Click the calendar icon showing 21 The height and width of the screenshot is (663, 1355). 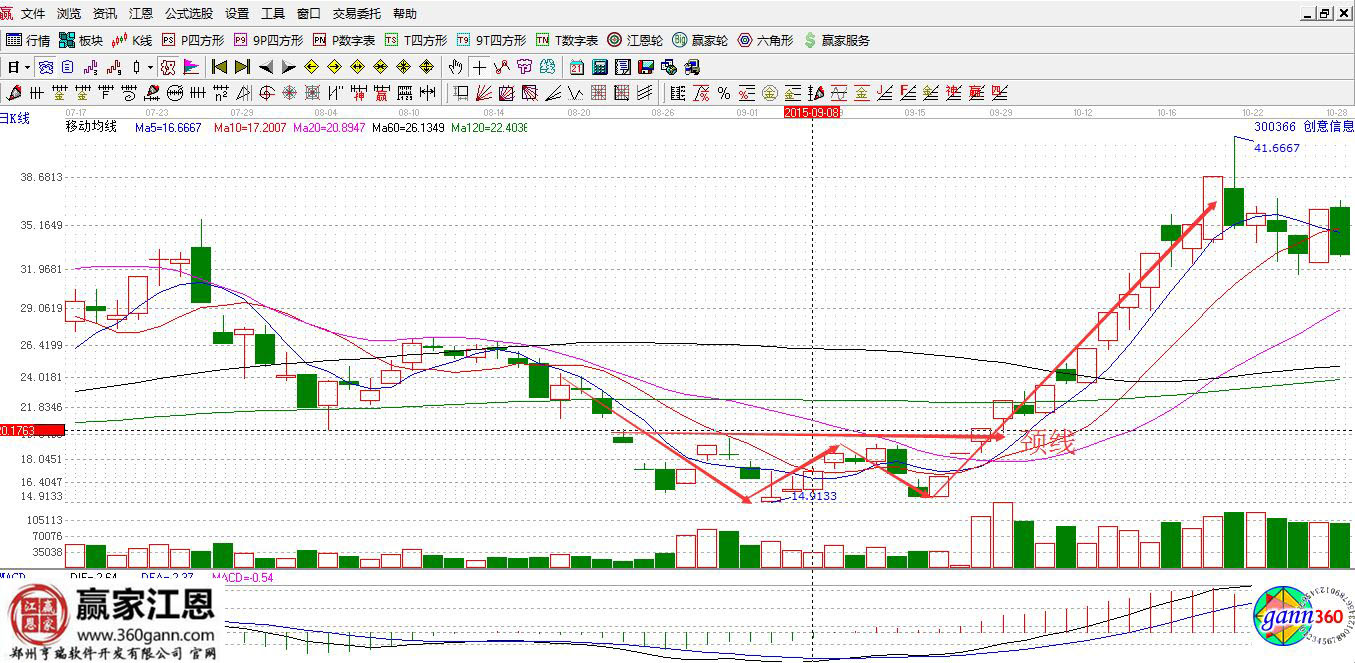click(x=577, y=67)
